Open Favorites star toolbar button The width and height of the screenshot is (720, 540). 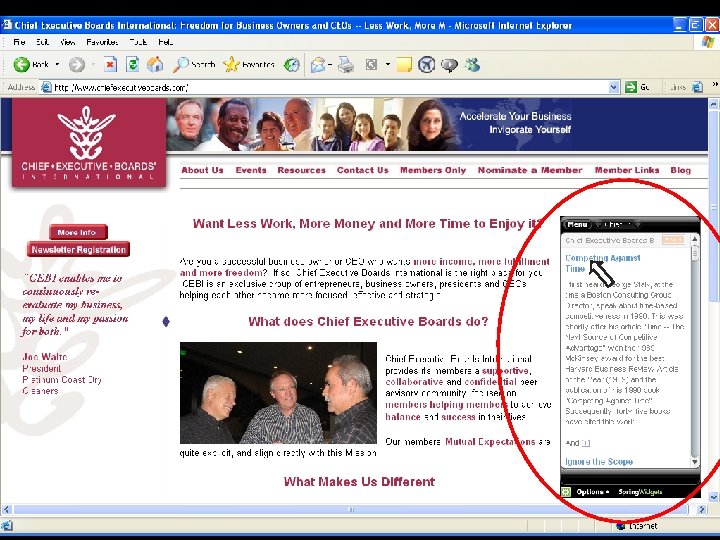248,65
